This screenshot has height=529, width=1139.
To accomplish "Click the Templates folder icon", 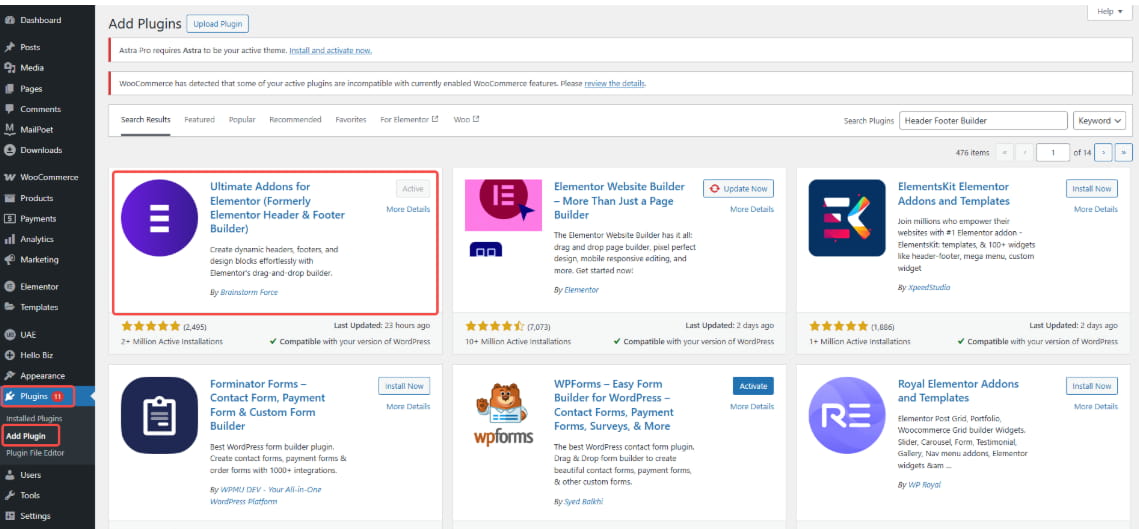I will (x=10, y=307).
